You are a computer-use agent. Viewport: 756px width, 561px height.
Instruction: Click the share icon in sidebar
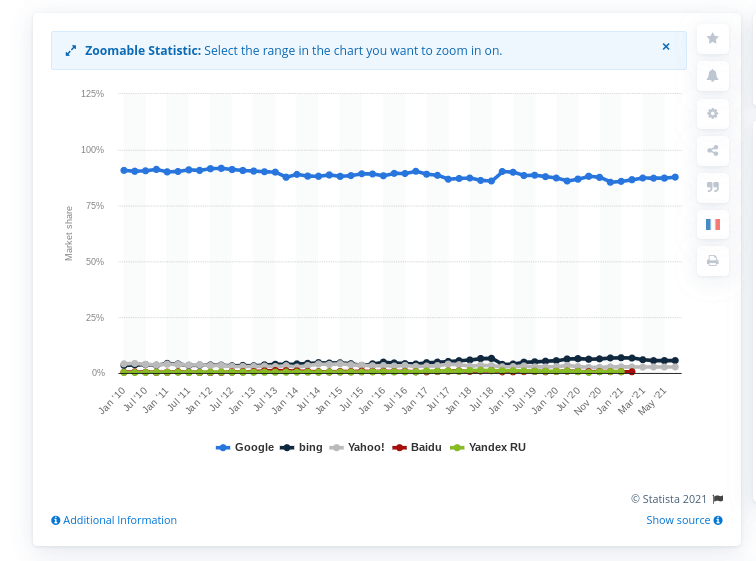[712, 150]
